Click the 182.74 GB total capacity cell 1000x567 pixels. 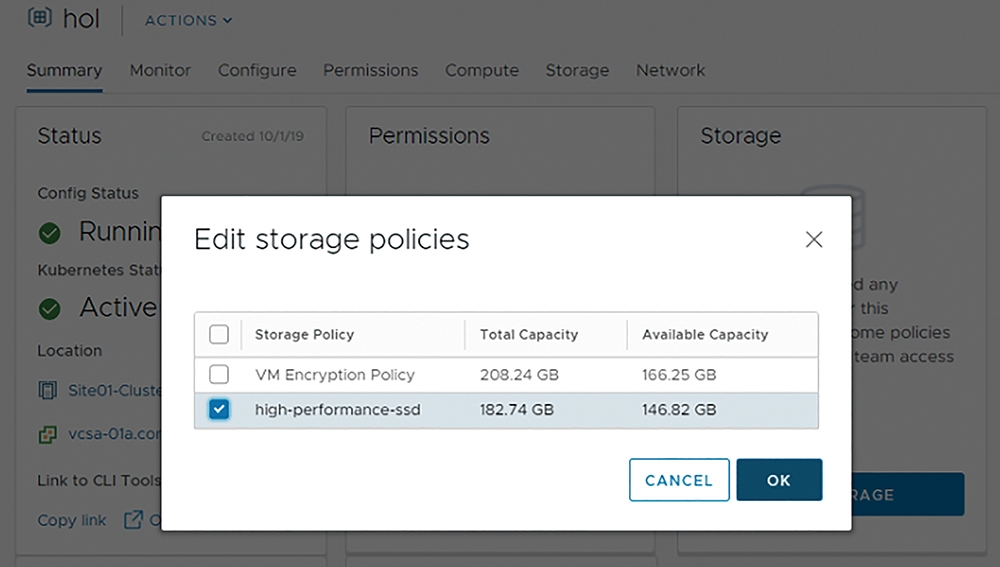pyautogui.click(x=517, y=409)
